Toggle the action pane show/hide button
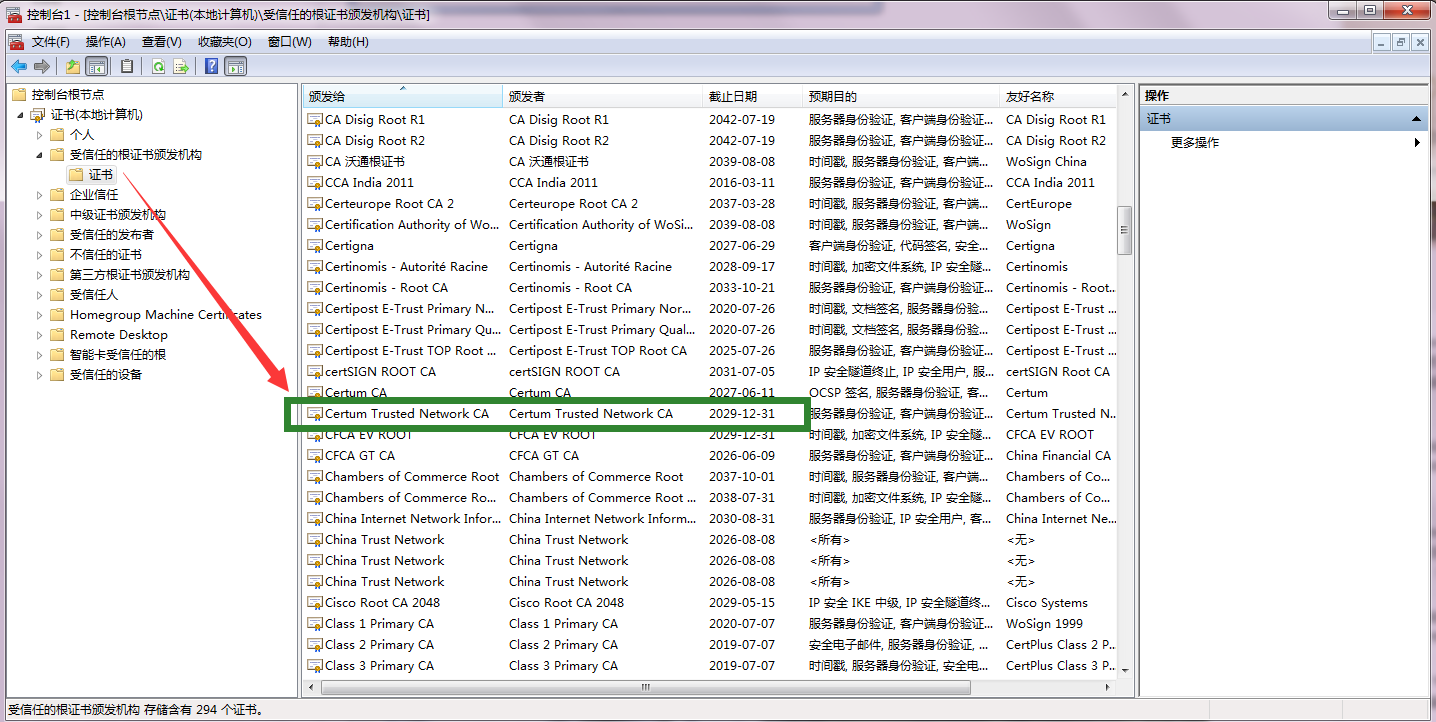 pyautogui.click(x=236, y=67)
